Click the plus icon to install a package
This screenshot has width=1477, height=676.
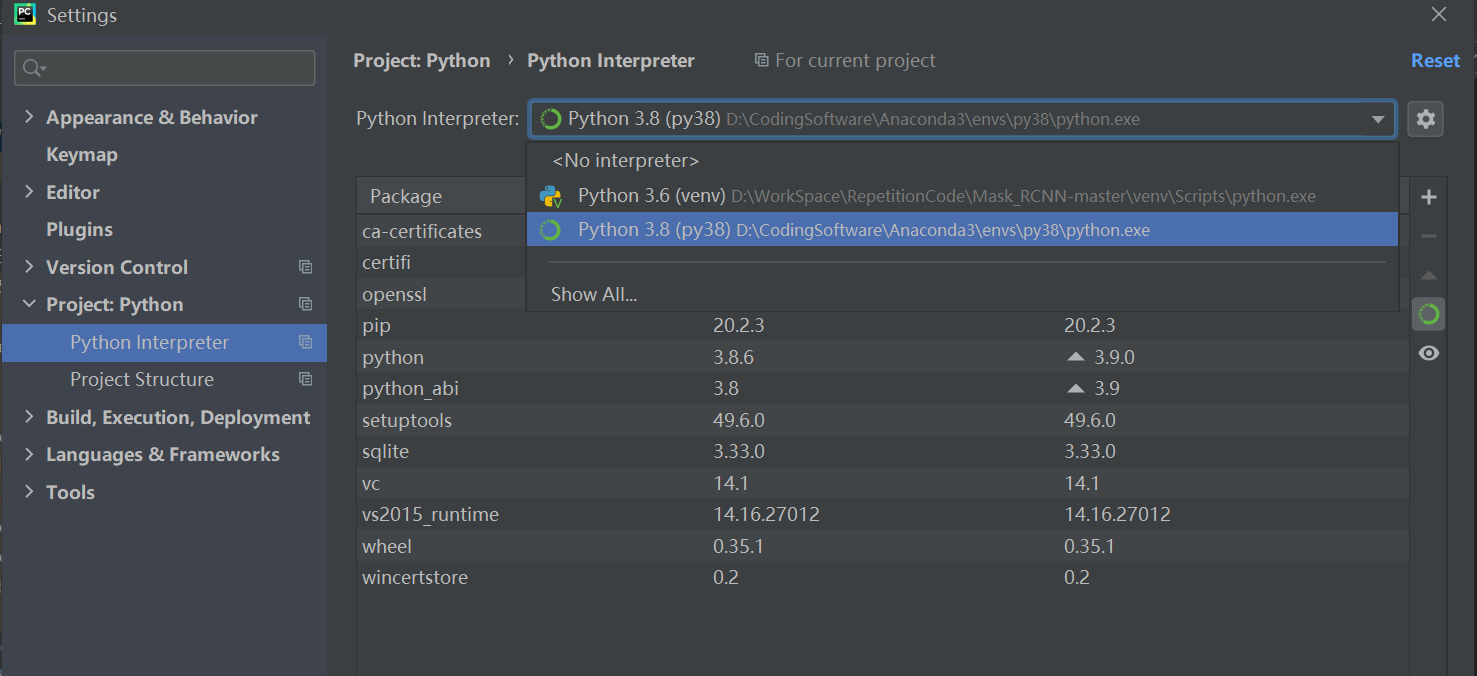coord(1429,197)
